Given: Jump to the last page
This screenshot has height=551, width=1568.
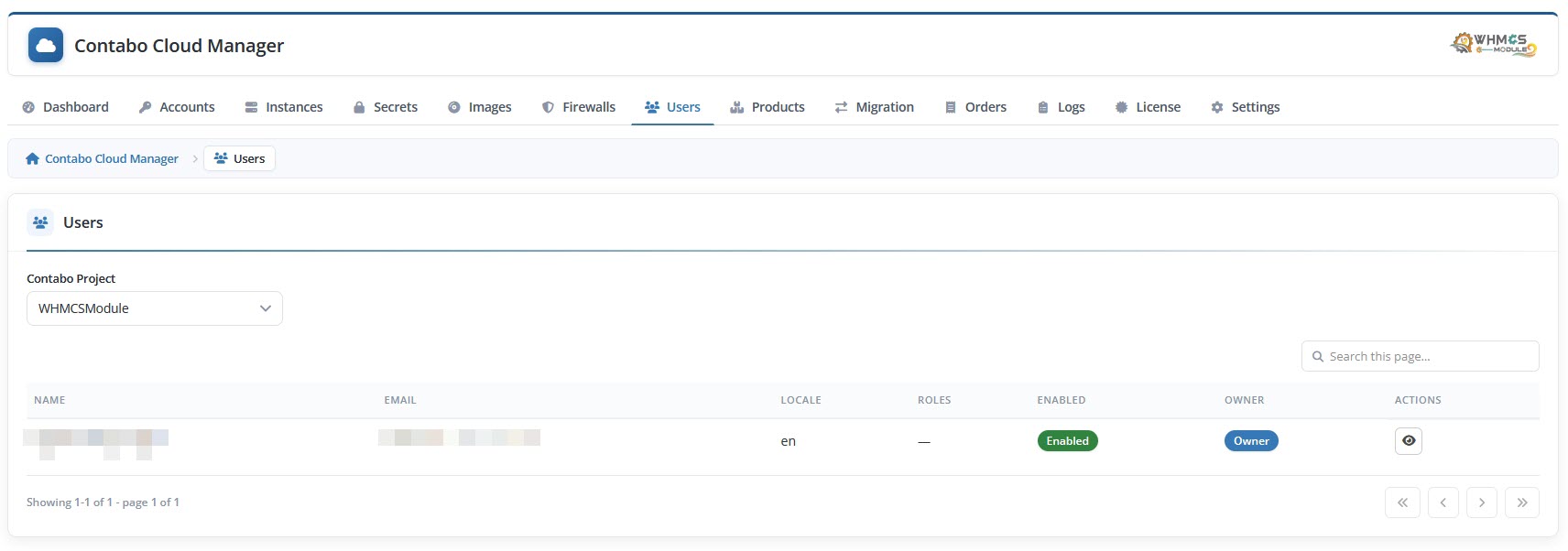Looking at the screenshot, I should (x=1522, y=502).
